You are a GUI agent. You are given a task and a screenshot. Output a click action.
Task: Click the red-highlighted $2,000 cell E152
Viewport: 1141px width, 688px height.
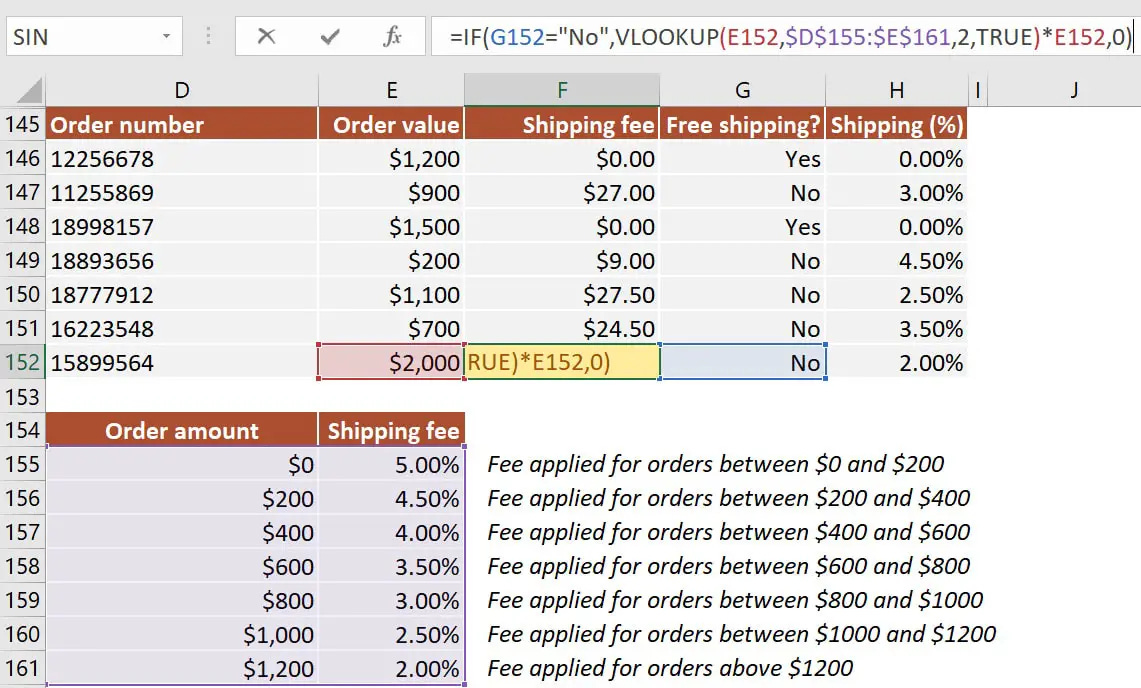(392, 362)
